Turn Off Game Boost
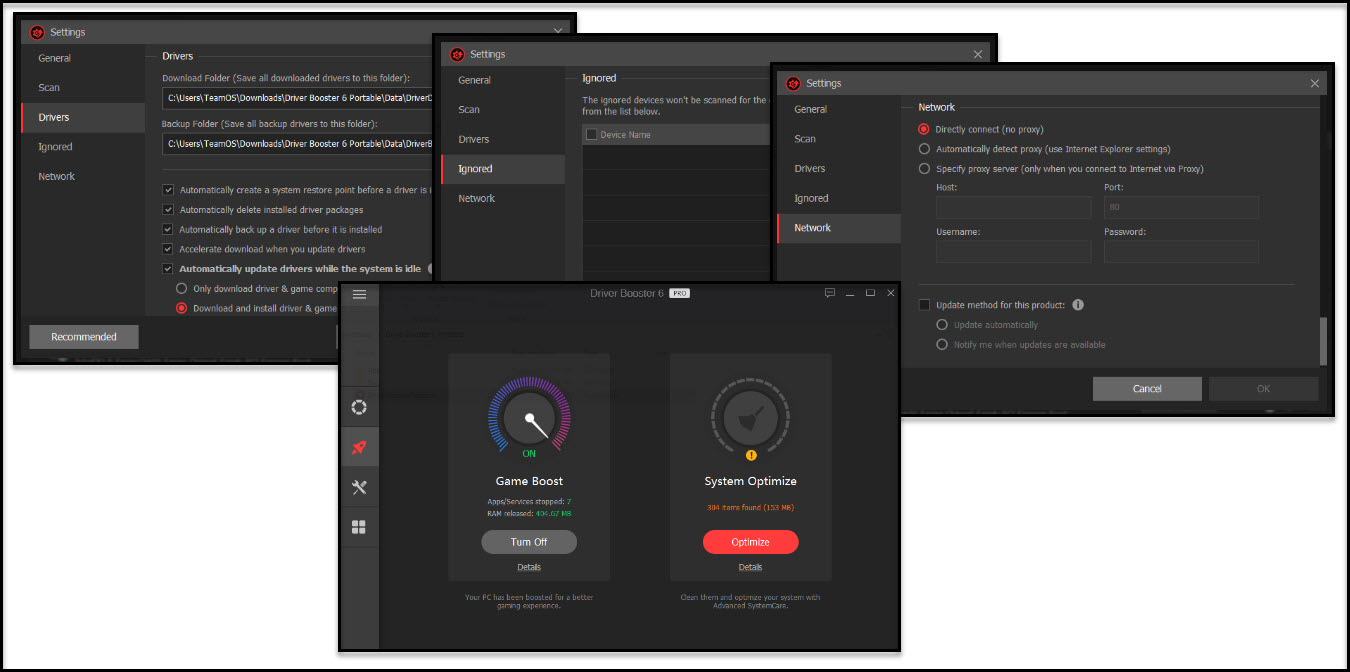 [529, 542]
